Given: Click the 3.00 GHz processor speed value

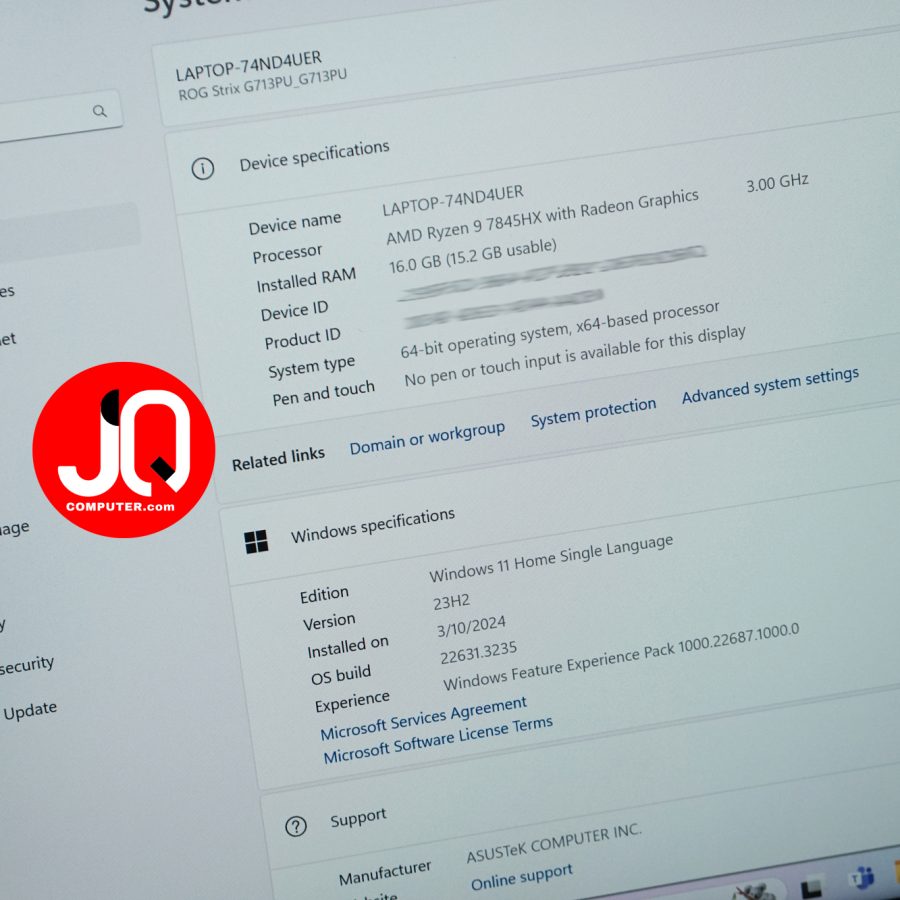Looking at the screenshot, I should click(x=777, y=183).
